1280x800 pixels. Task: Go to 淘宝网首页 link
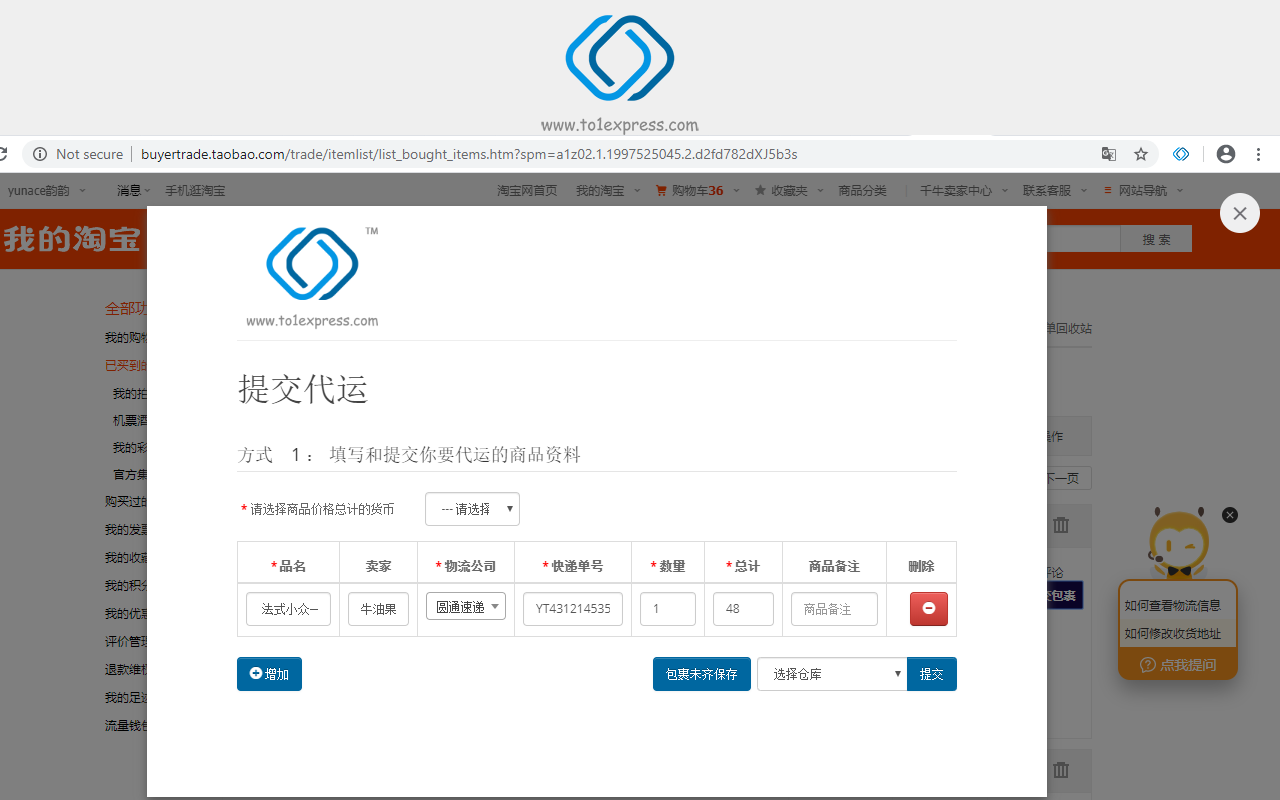pos(527,190)
